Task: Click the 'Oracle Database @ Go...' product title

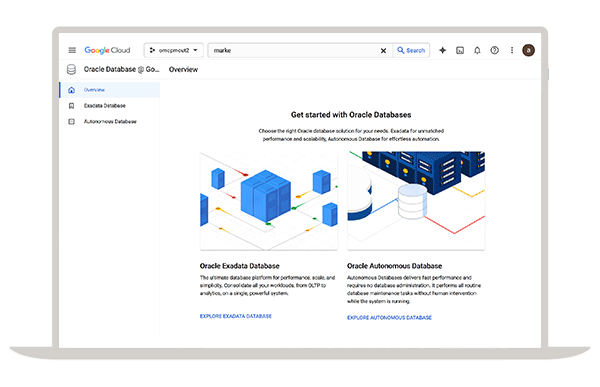Action: [x=121, y=69]
